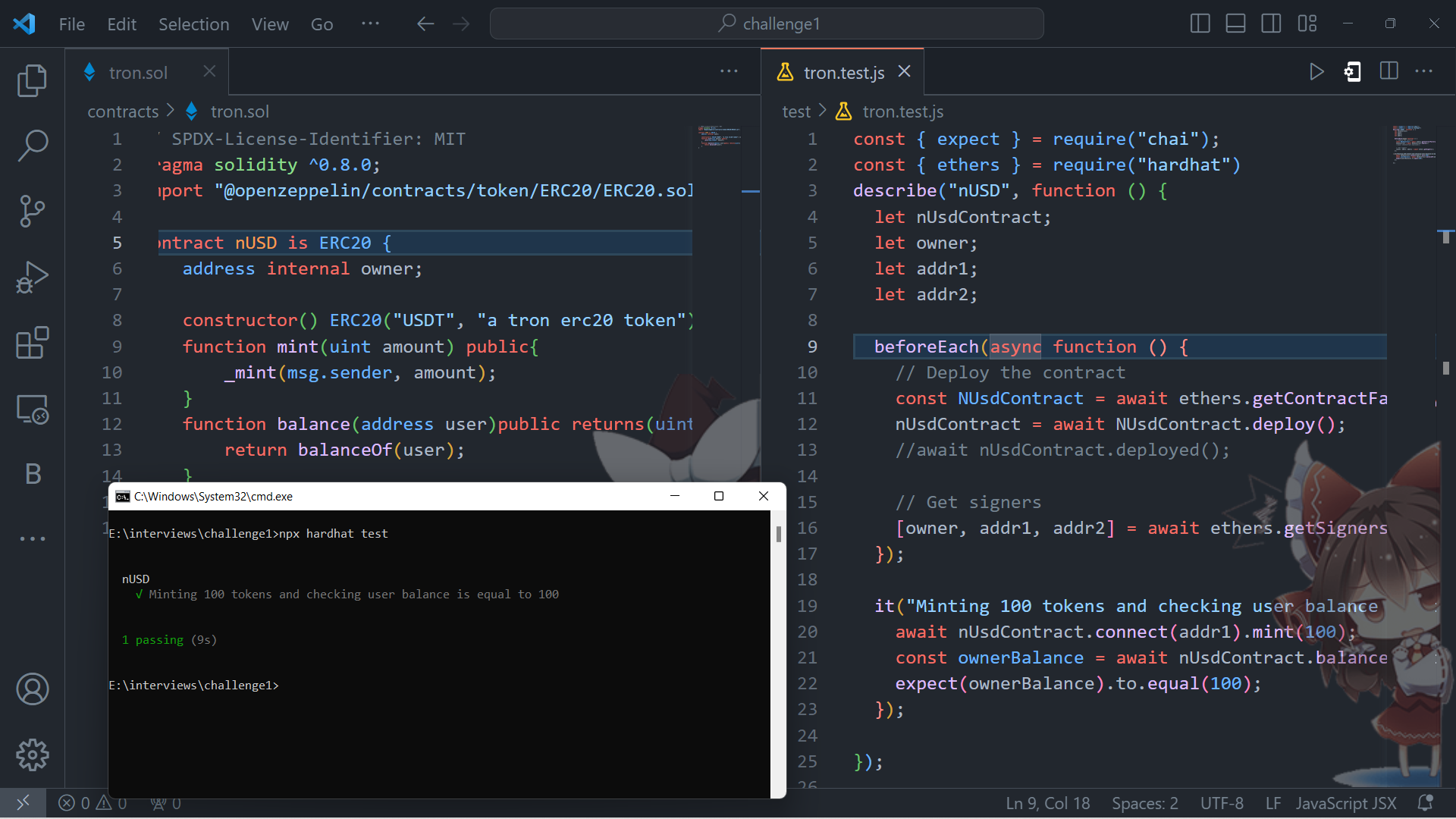Screen dimensions: 1456x819
Task: Open the test breadcrumb dropdown
Action: point(796,111)
